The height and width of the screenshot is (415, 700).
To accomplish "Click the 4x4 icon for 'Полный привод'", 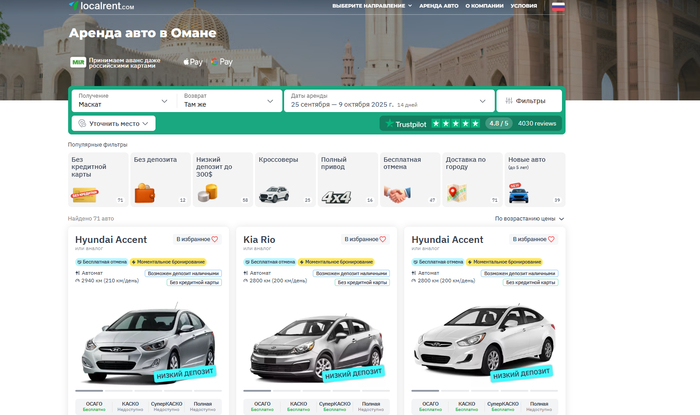I will [x=336, y=196].
